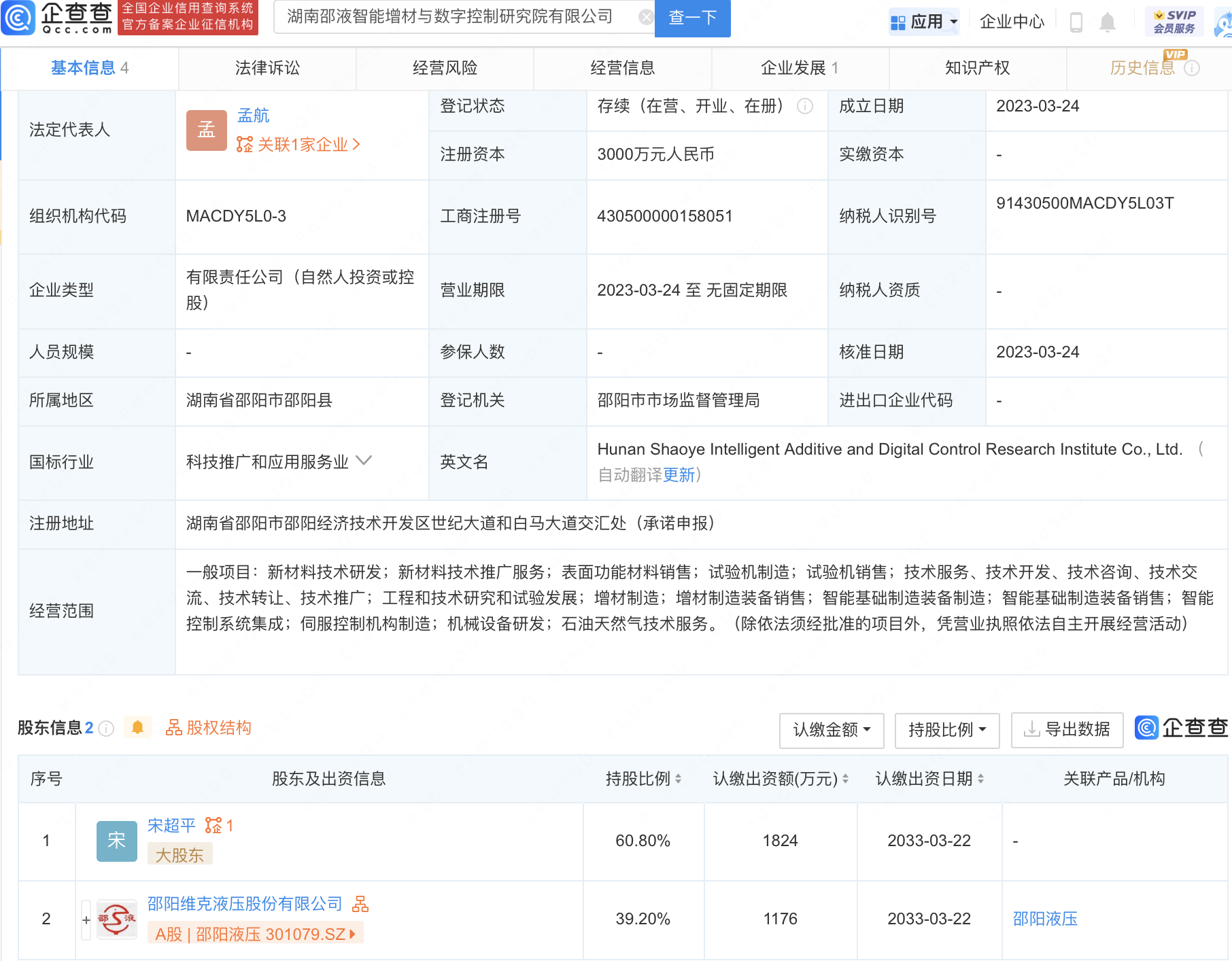
Task: Open the notifications bell in header
Action: point(1108,22)
